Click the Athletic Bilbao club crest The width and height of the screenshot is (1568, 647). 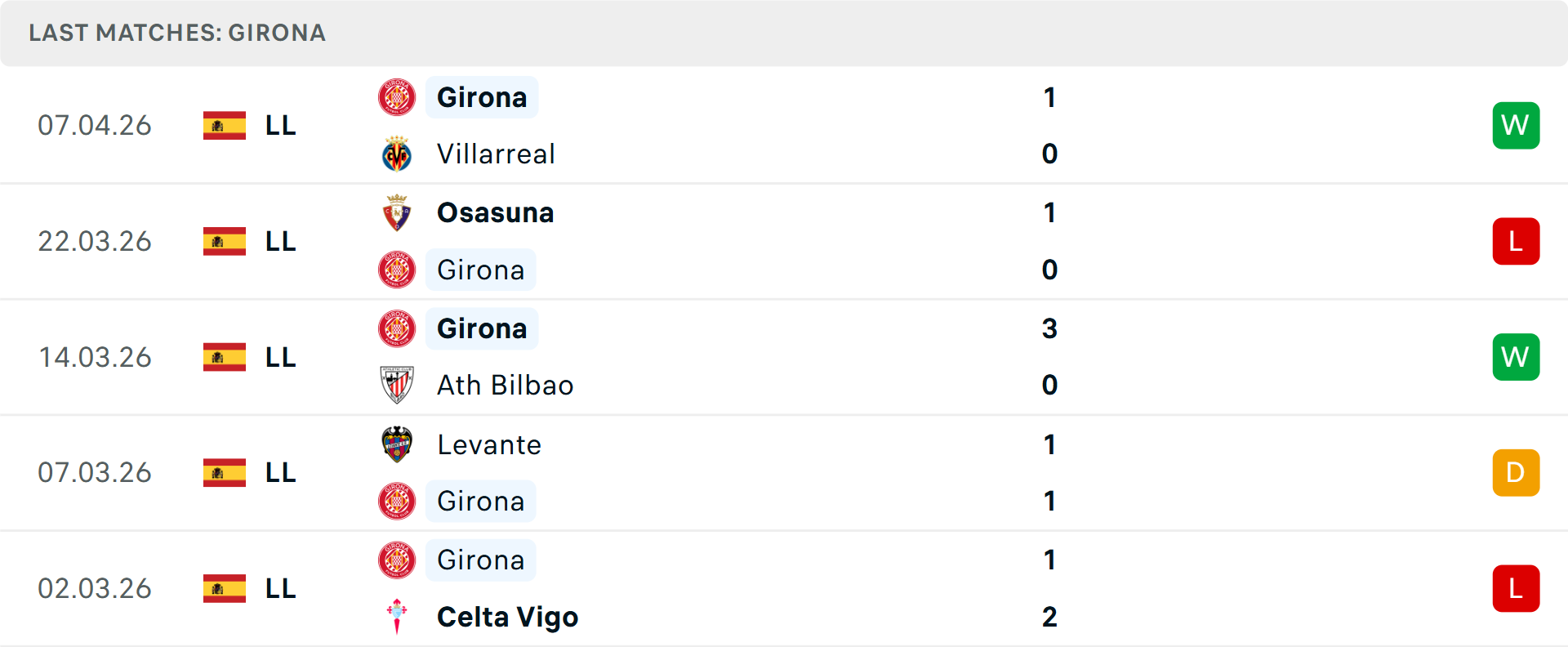coord(397,385)
